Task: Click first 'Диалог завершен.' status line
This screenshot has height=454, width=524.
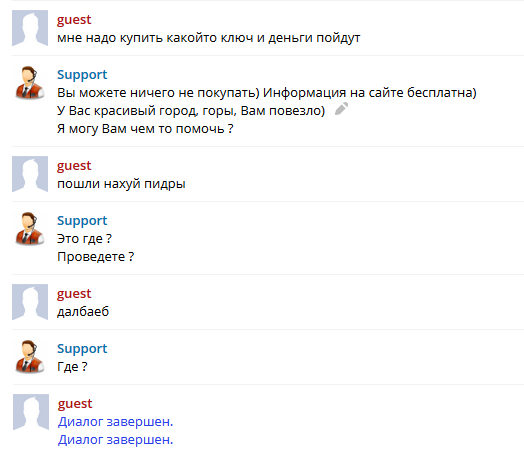Action: [115, 422]
